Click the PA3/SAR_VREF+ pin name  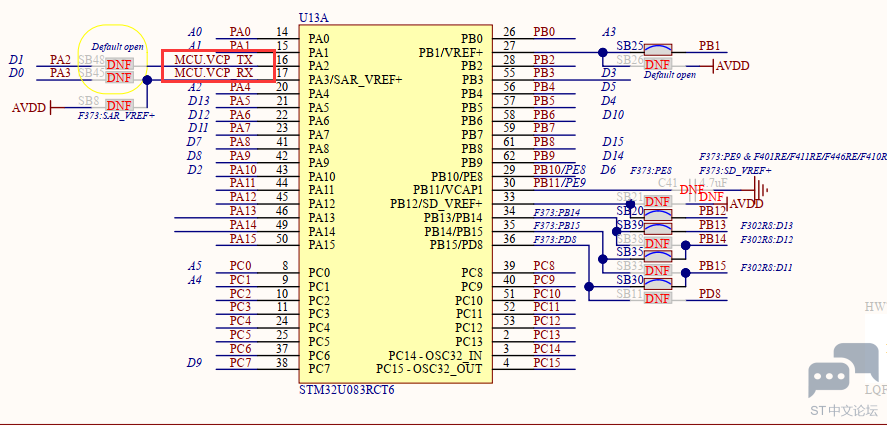tap(355, 80)
